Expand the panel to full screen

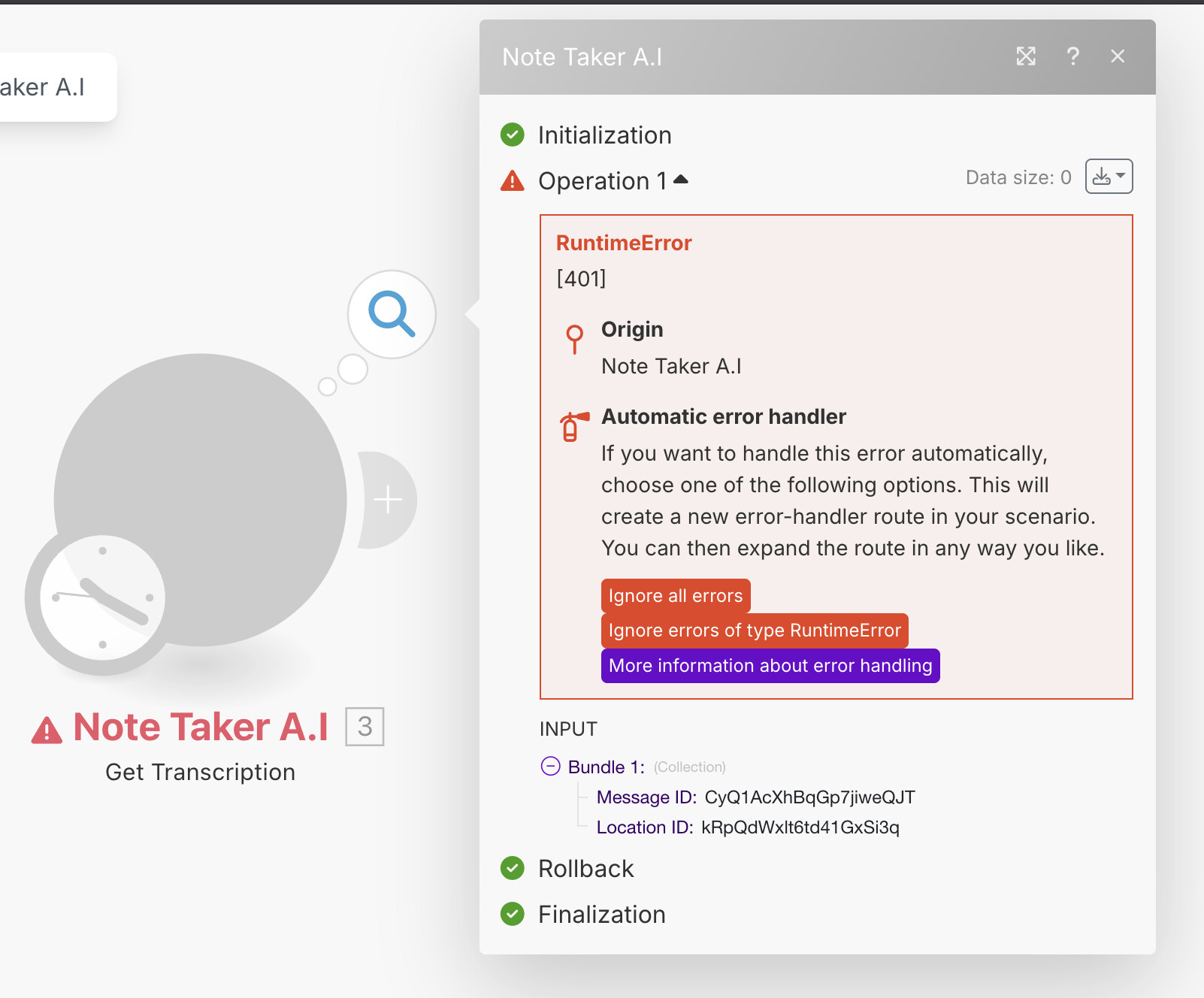1026,56
